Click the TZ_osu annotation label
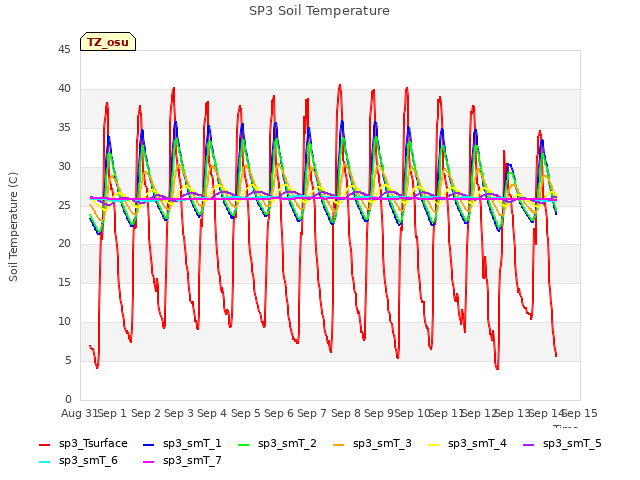 tap(108, 42)
